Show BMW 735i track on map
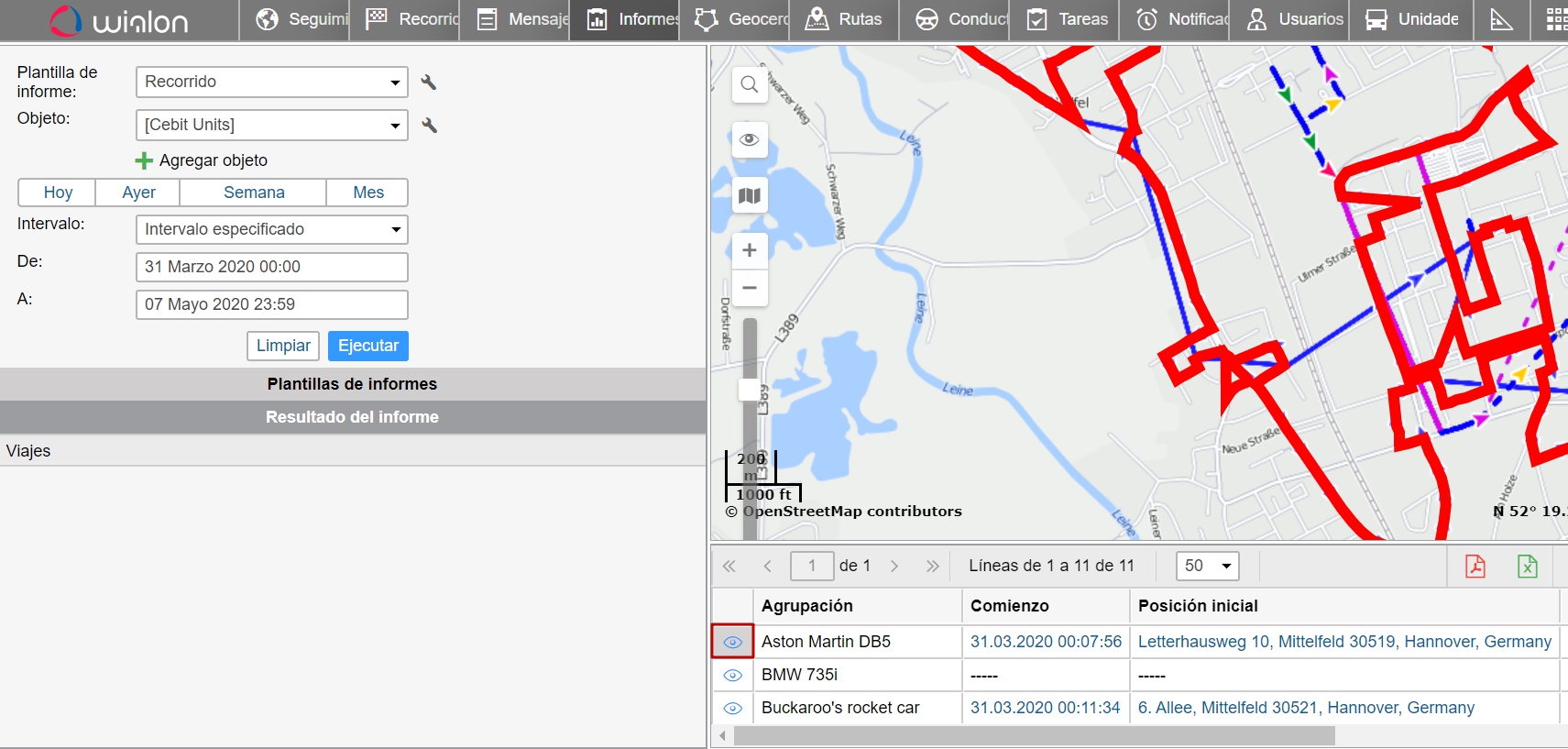Image resolution: width=1568 pixels, height=749 pixels. [x=732, y=676]
